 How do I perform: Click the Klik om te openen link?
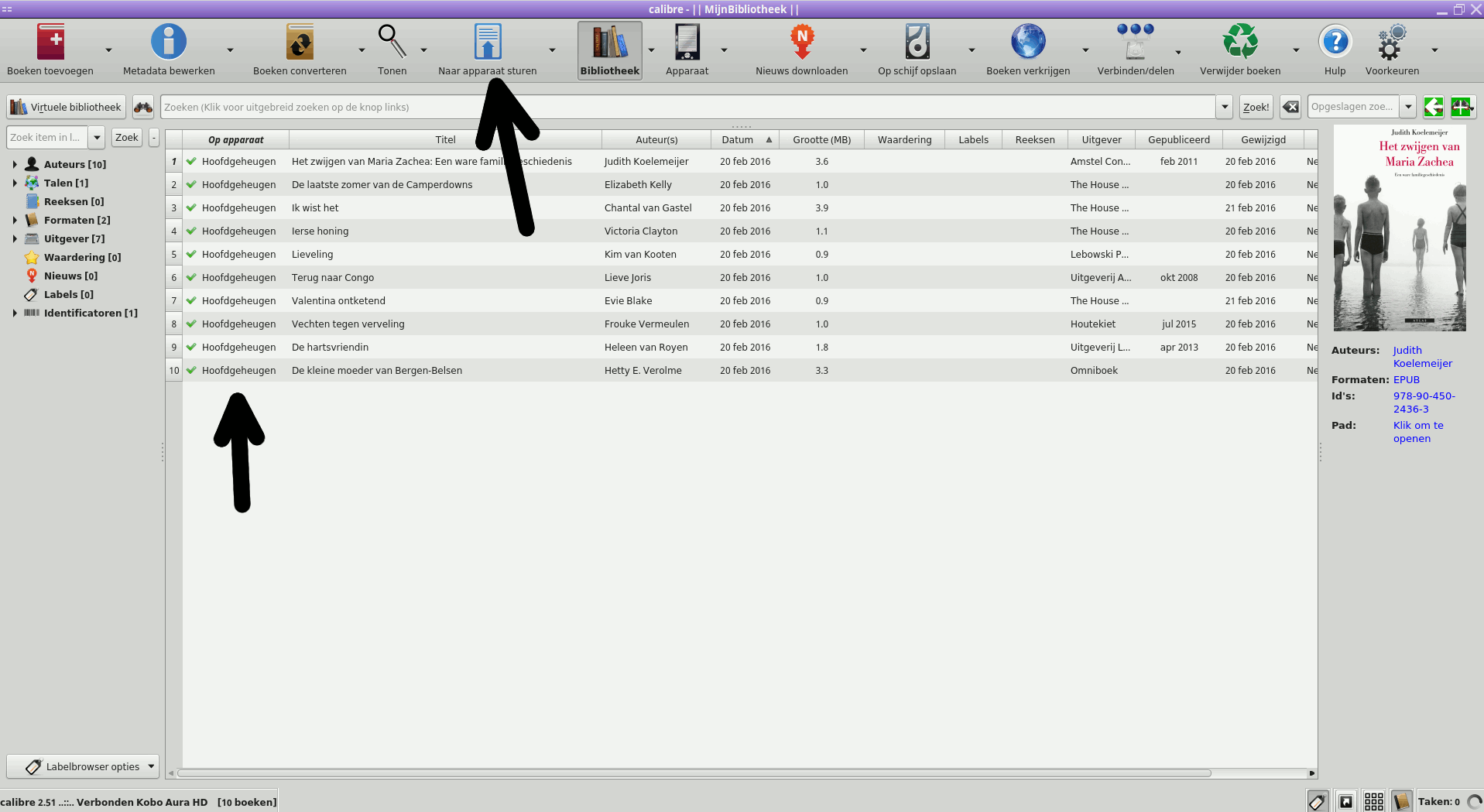[1417, 432]
